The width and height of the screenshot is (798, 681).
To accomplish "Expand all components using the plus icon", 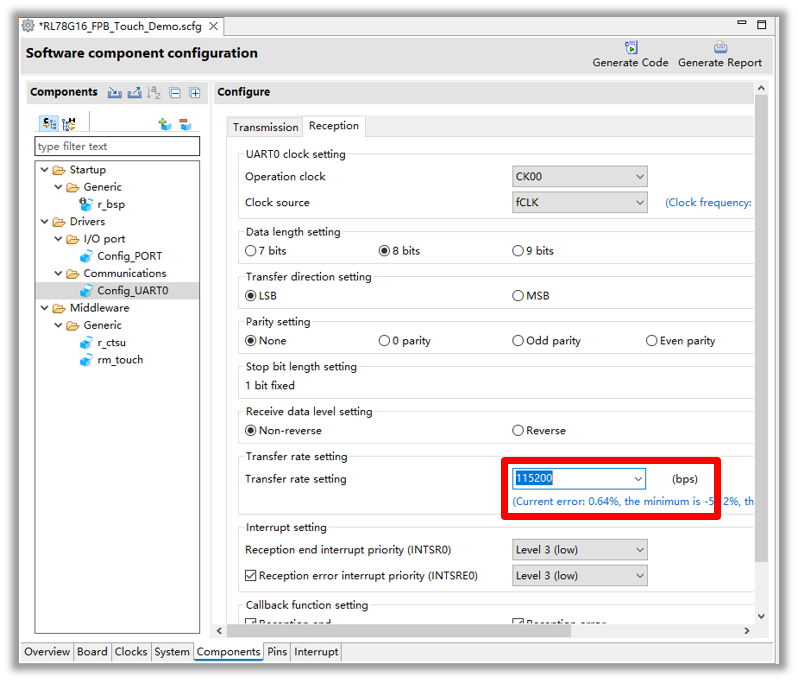I will coord(195,93).
